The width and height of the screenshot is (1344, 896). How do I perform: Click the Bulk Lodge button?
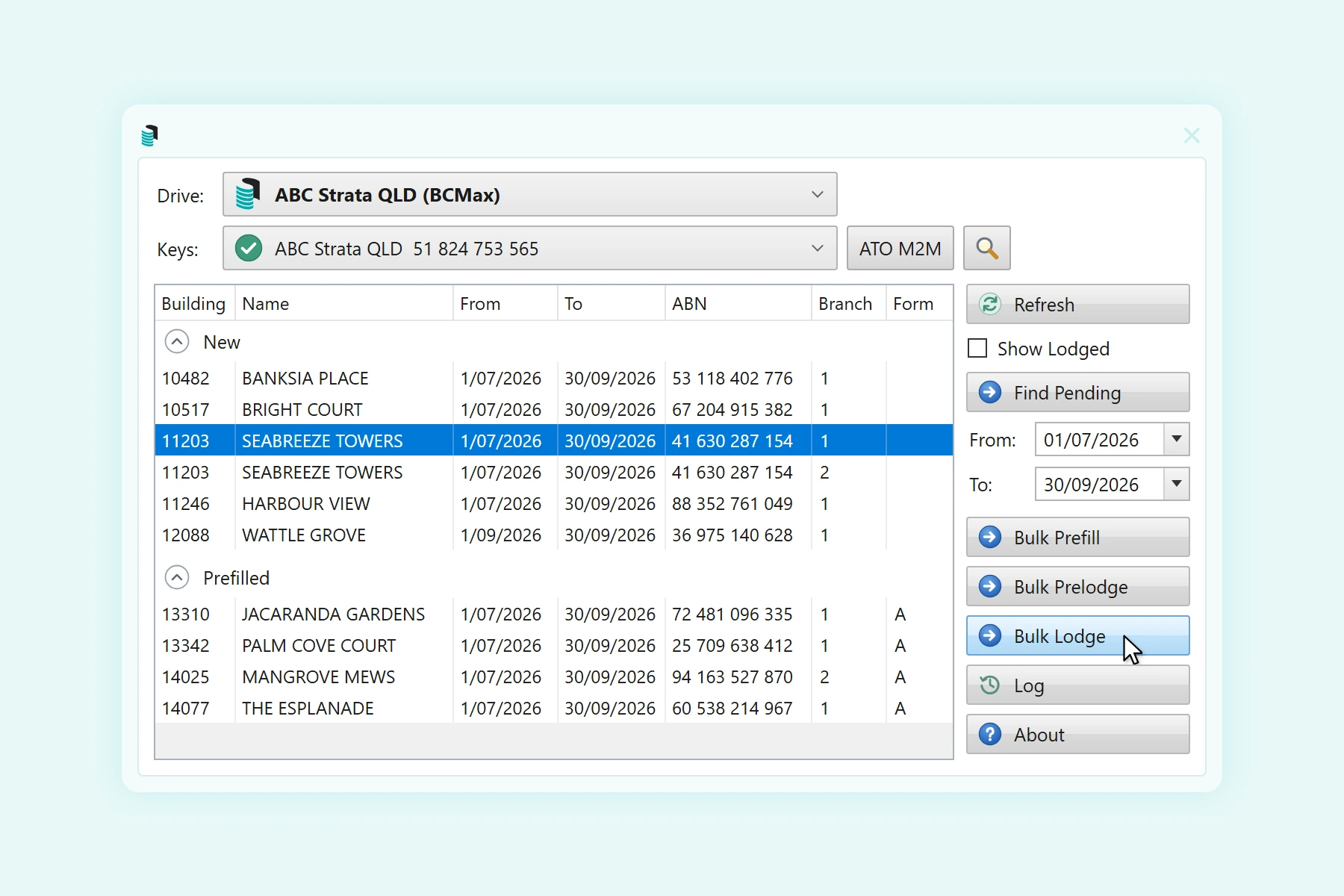tap(1078, 636)
